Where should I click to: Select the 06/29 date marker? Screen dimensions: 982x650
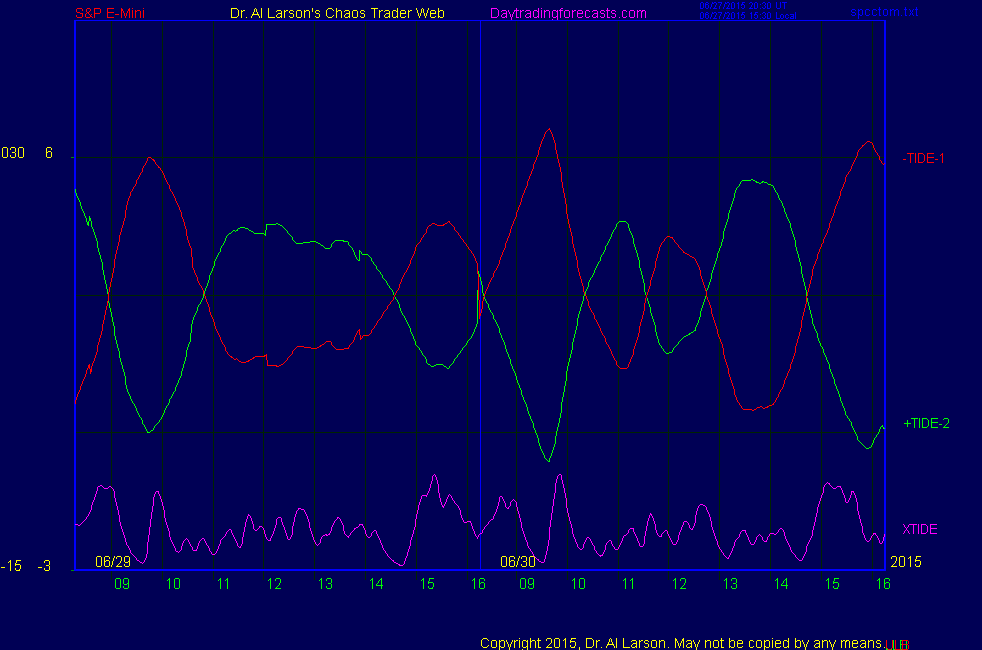pyautogui.click(x=113, y=562)
